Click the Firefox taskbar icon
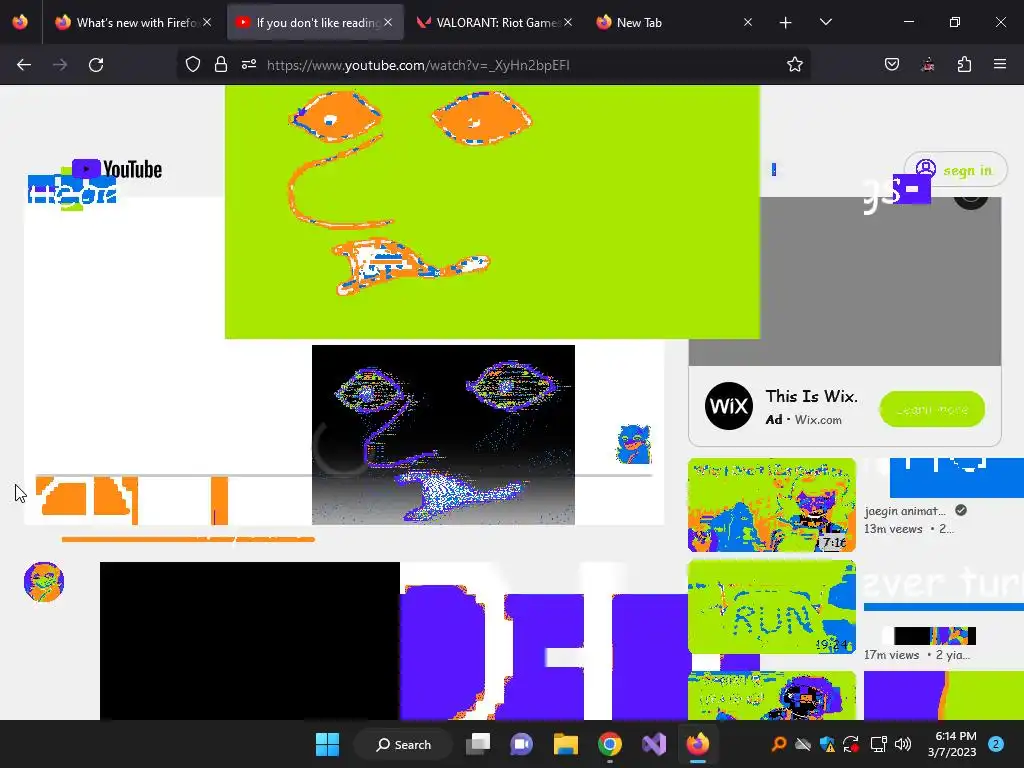This screenshot has height=768, width=1024. 697,744
